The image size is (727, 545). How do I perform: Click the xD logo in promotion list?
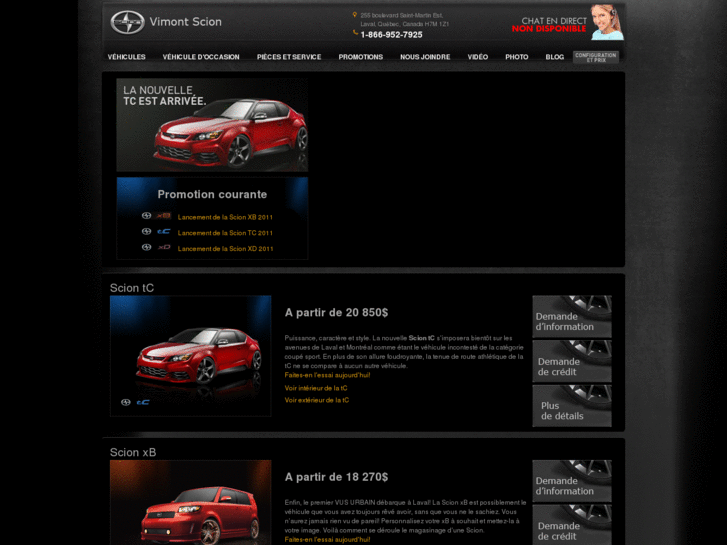click(x=164, y=248)
